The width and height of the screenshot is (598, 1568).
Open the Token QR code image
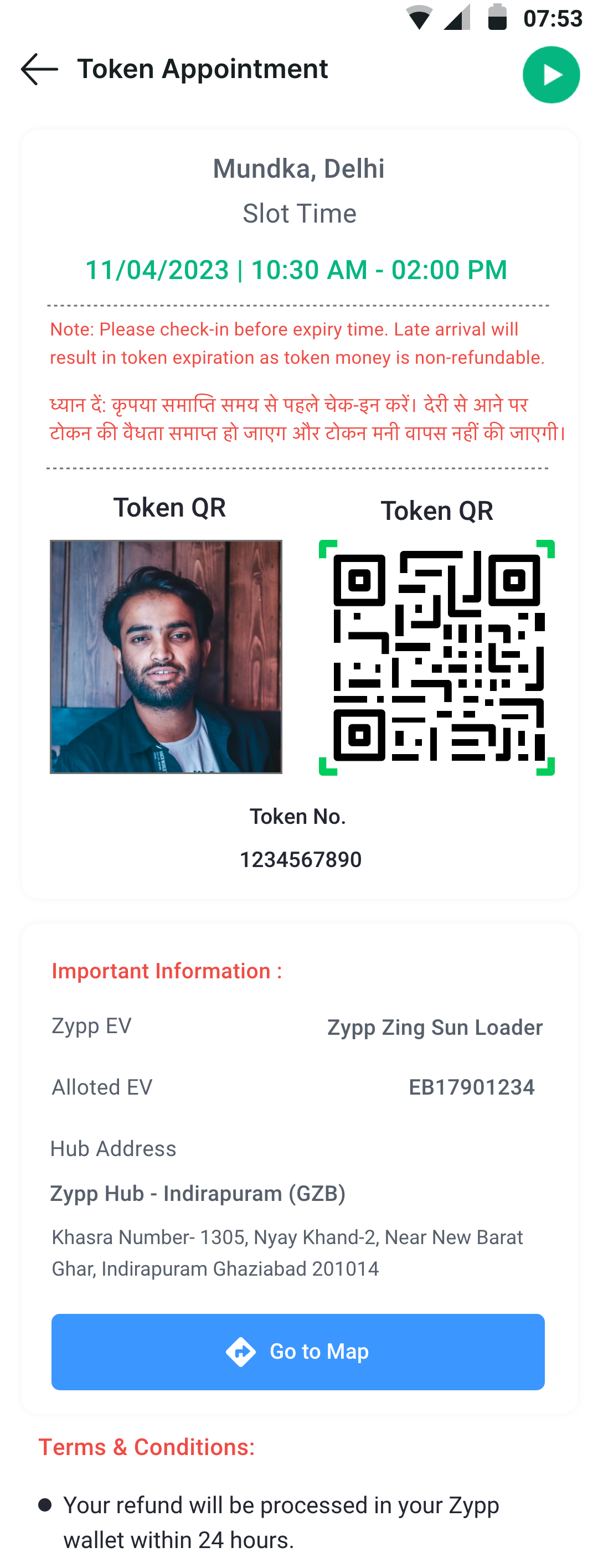(437, 657)
